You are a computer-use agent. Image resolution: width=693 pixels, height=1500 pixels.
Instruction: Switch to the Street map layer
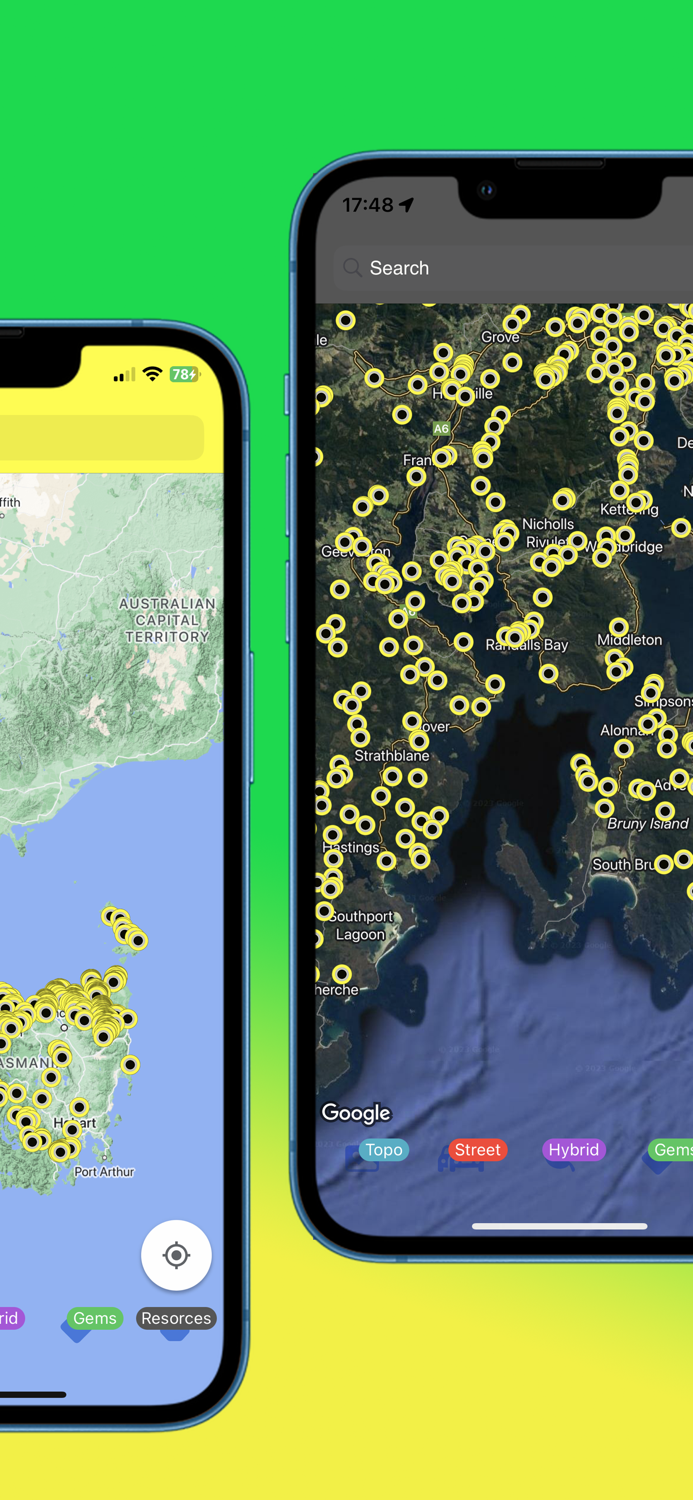point(478,1150)
